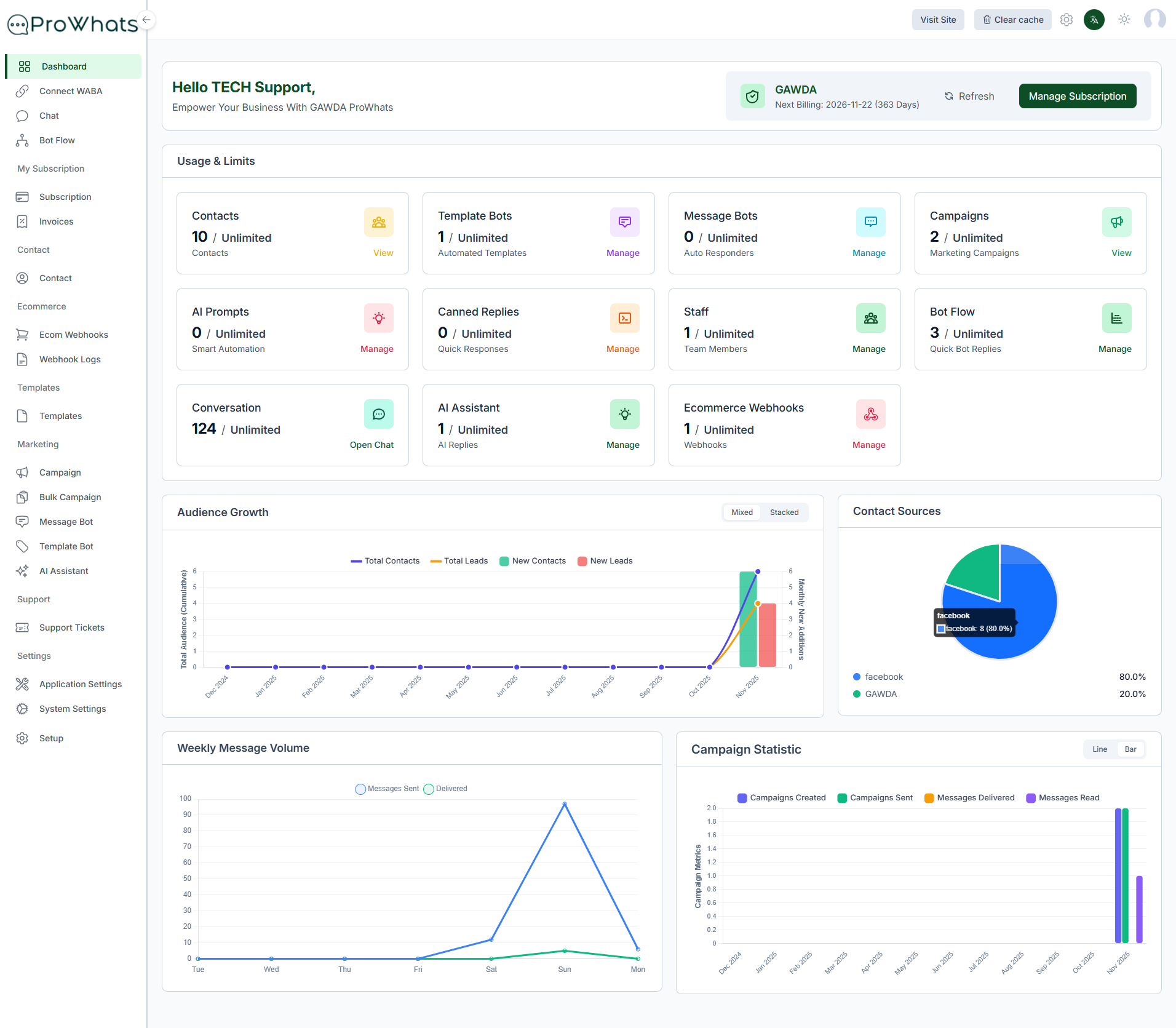Click the Contacts card people icon
1176x1028 pixels.
(379, 222)
